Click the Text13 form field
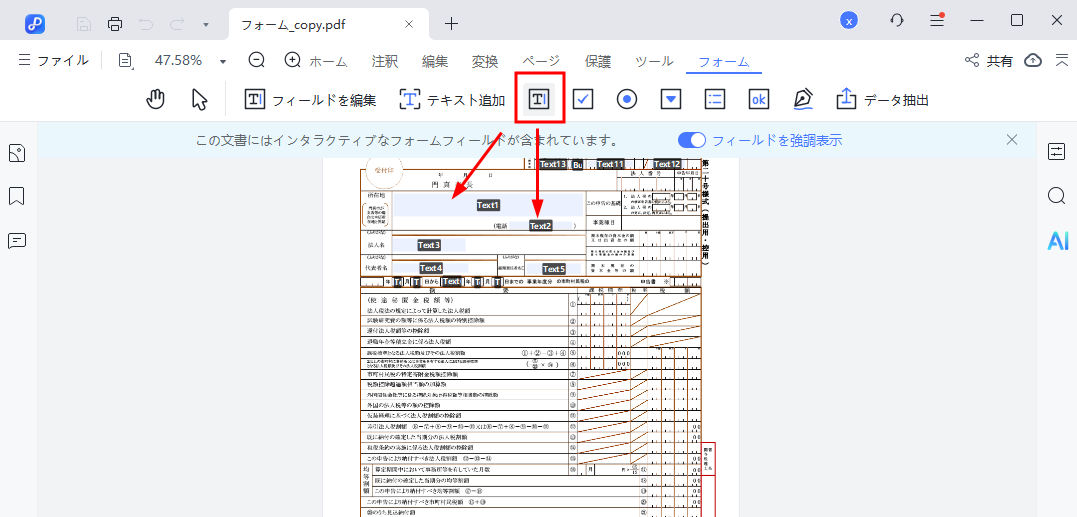The height and width of the screenshot is (517, 1077). tap(552, 165)
